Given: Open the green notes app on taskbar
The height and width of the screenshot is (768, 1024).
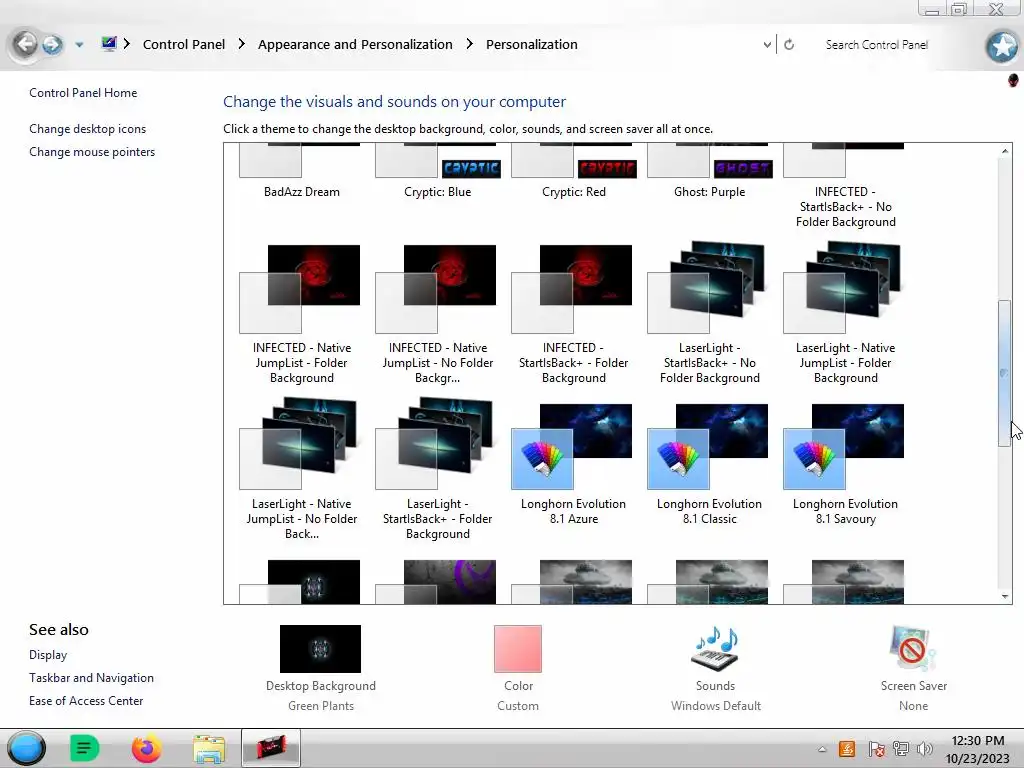Looking at the screenshot, I should point(84,748).
